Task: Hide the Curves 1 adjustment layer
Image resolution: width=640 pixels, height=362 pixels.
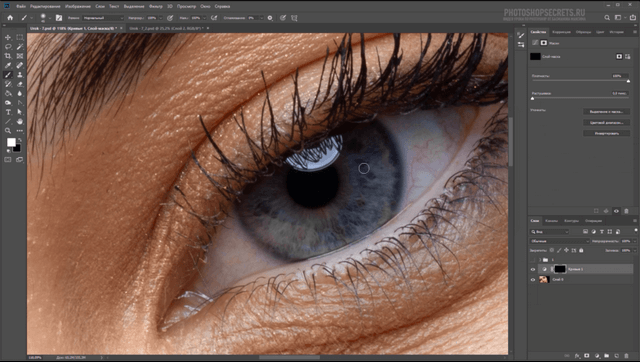Action: [533, 269]
